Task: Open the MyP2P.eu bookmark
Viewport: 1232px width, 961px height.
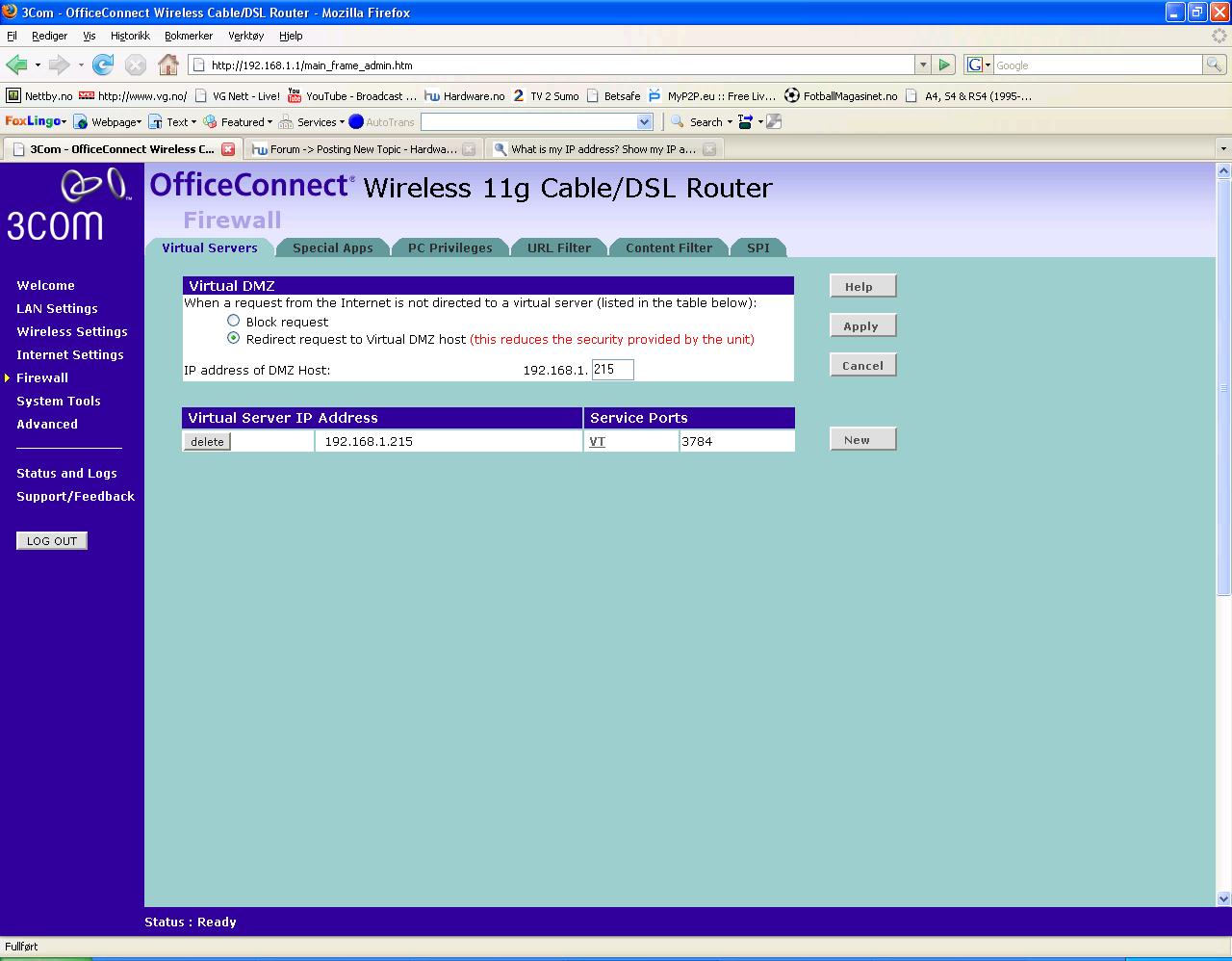Action: [712, 95]
